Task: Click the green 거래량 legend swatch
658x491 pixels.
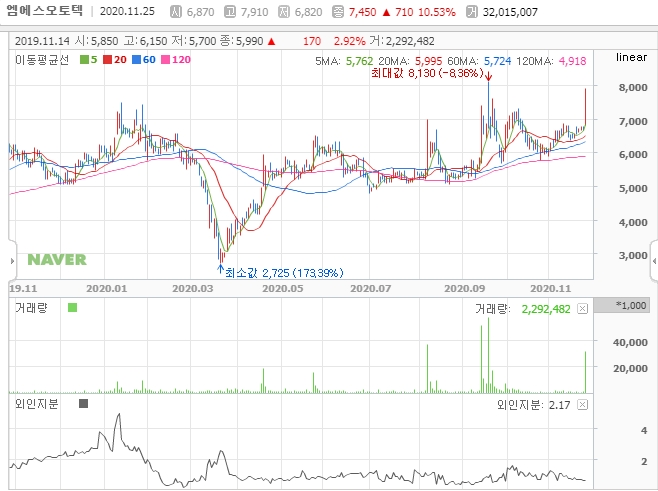Action: coord(72,308)
